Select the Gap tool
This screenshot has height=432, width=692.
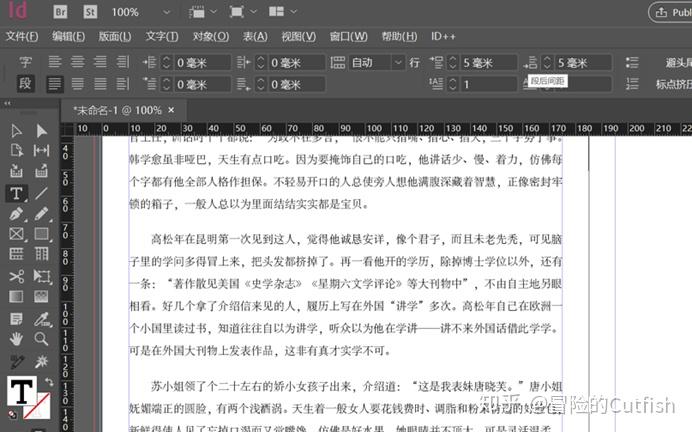coord(41,150)
